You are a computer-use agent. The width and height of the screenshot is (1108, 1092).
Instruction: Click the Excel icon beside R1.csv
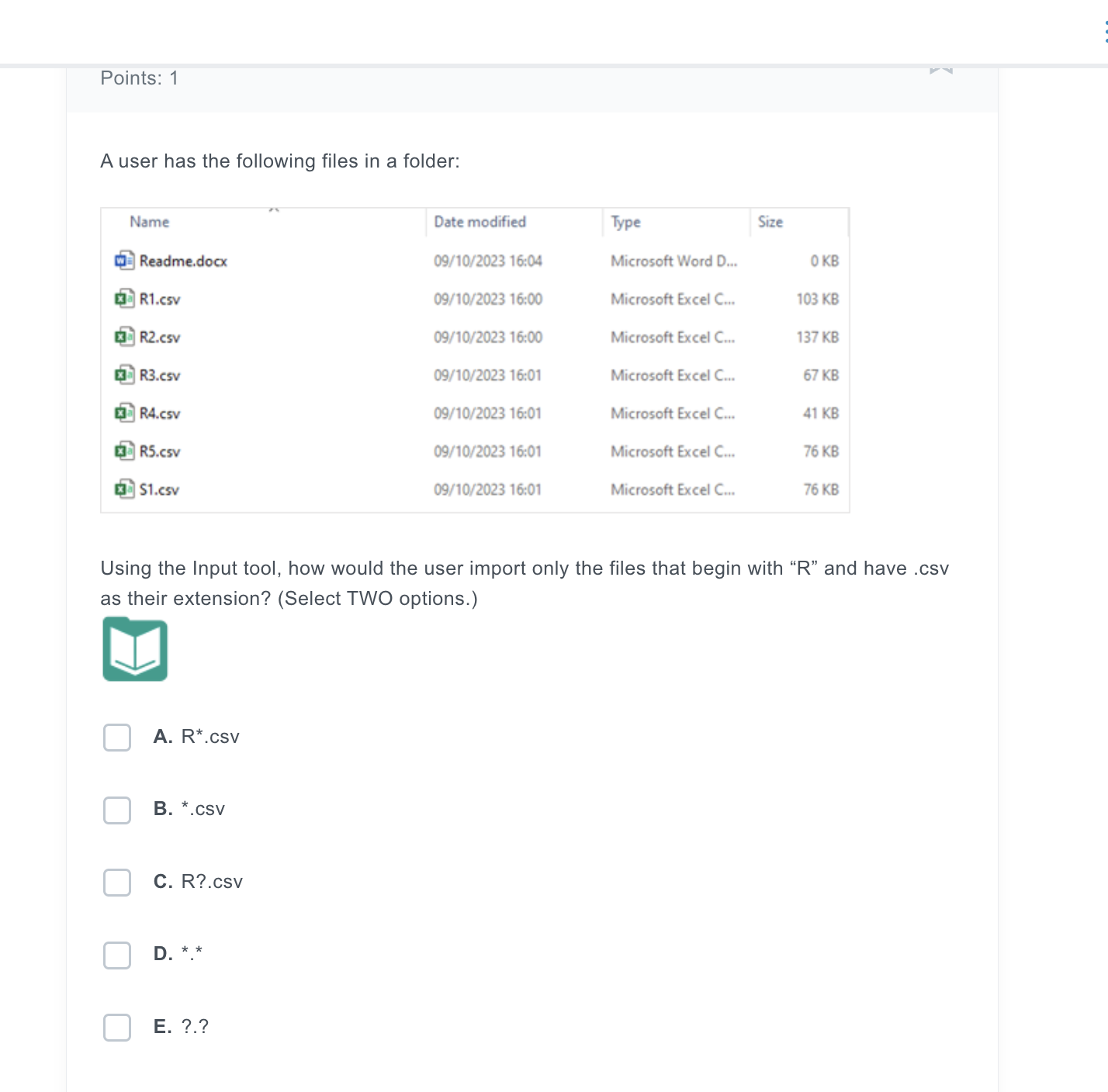(x=124, y=299)
